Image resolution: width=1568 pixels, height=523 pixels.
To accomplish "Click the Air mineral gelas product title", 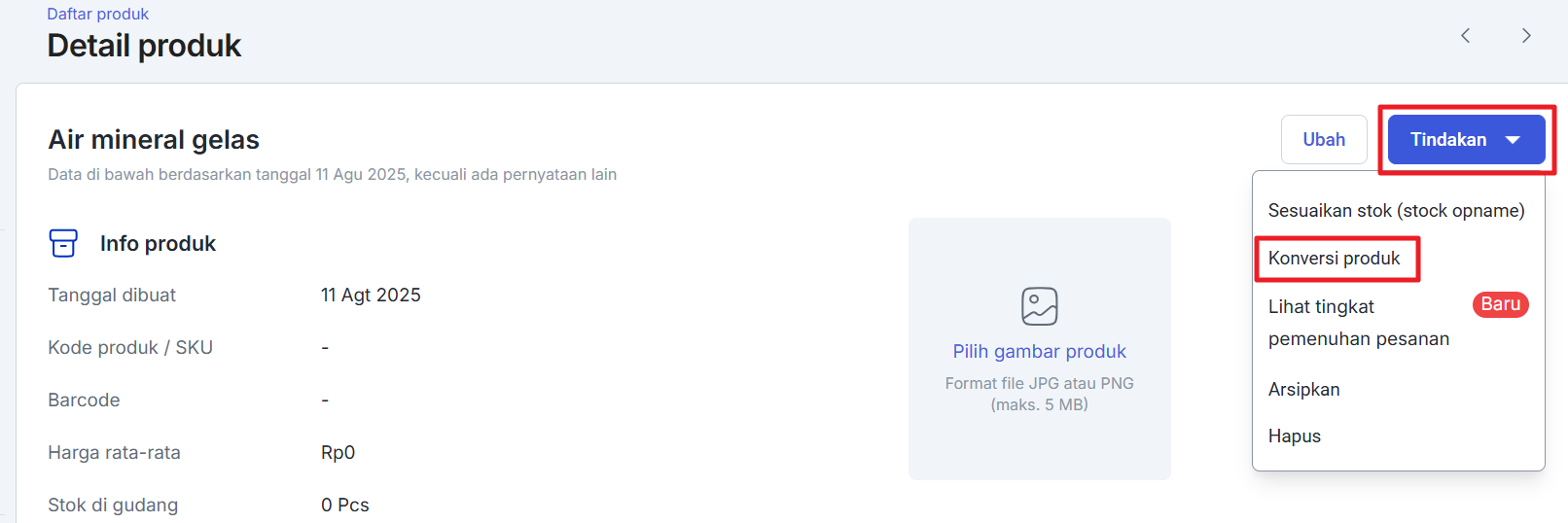I will pos(154,140).
